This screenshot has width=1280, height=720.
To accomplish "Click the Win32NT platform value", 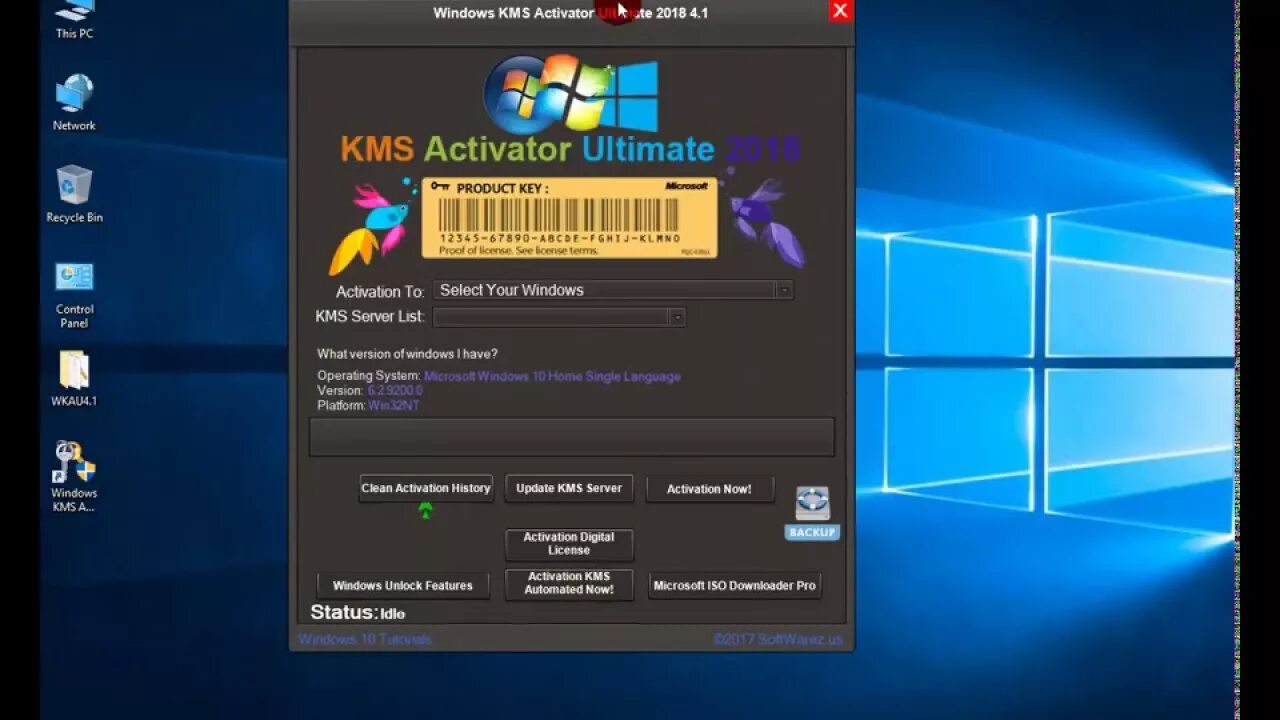I will point(393,405).
